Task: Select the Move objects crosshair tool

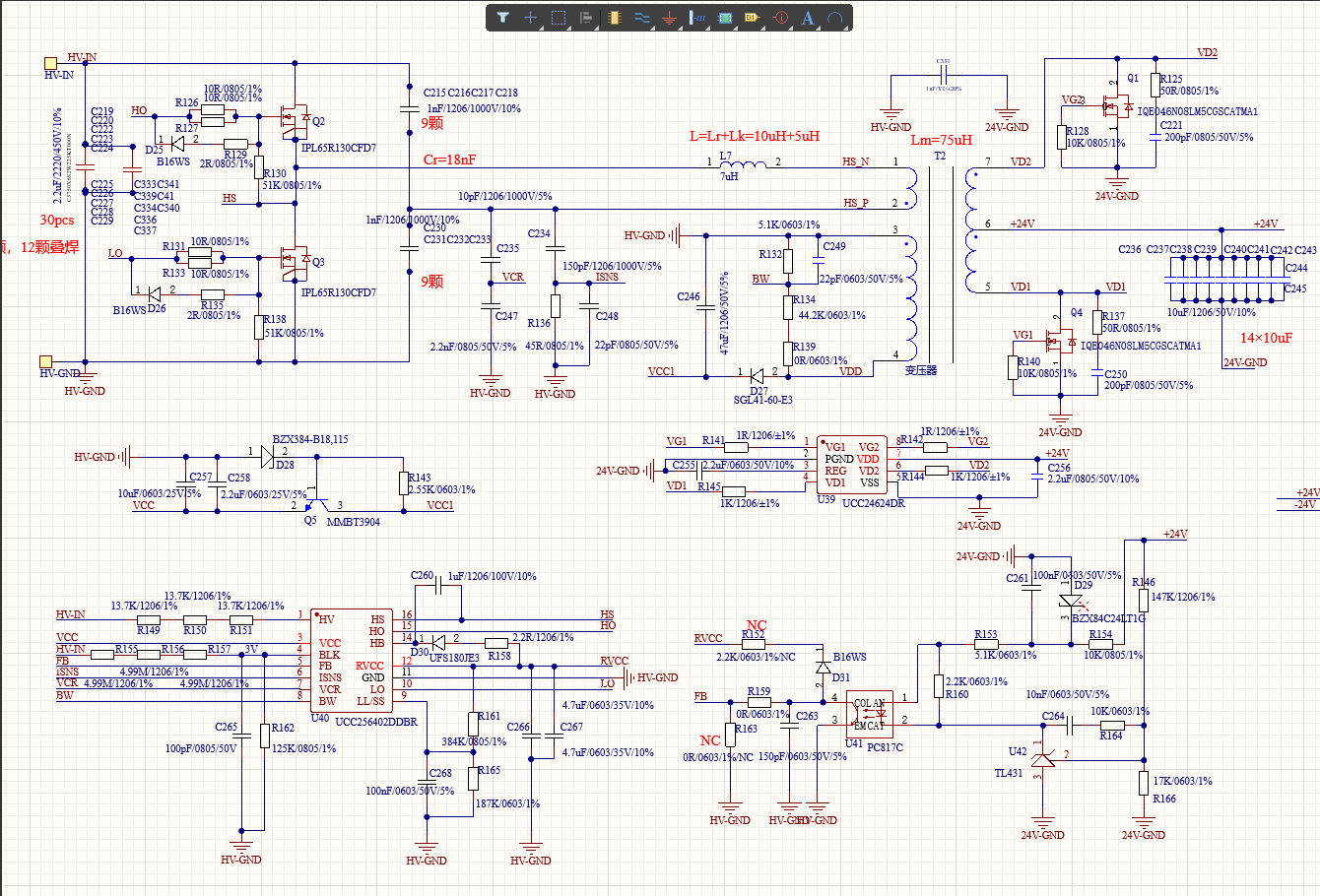Action: (530, 18)
